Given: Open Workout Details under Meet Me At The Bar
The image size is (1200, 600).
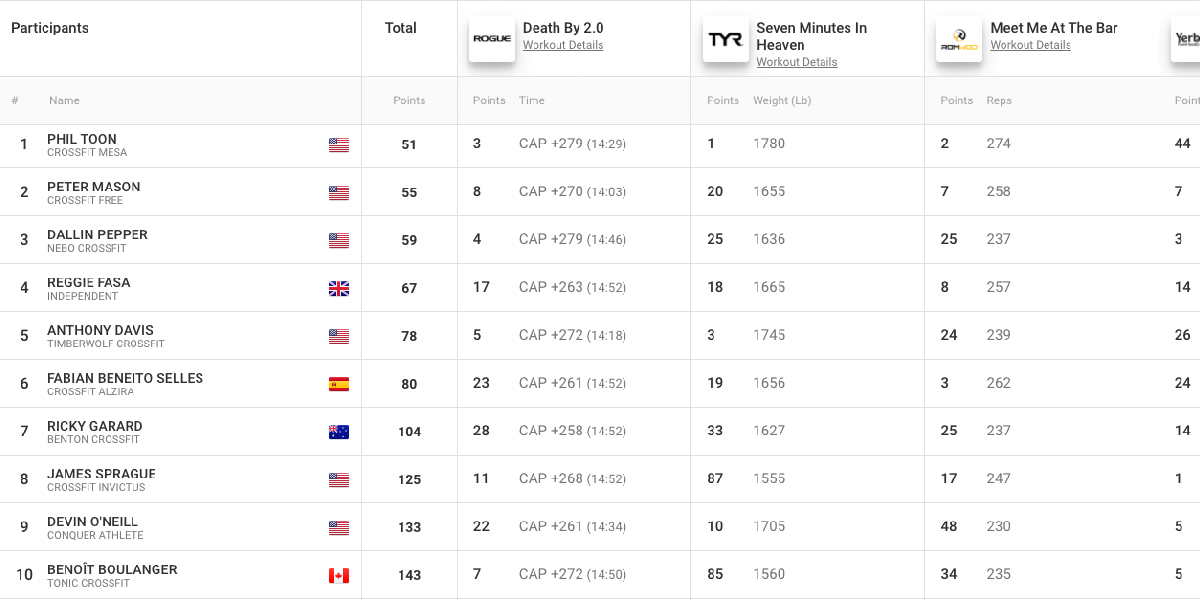Looking at the screenshot, I should tap(1031, 45).
